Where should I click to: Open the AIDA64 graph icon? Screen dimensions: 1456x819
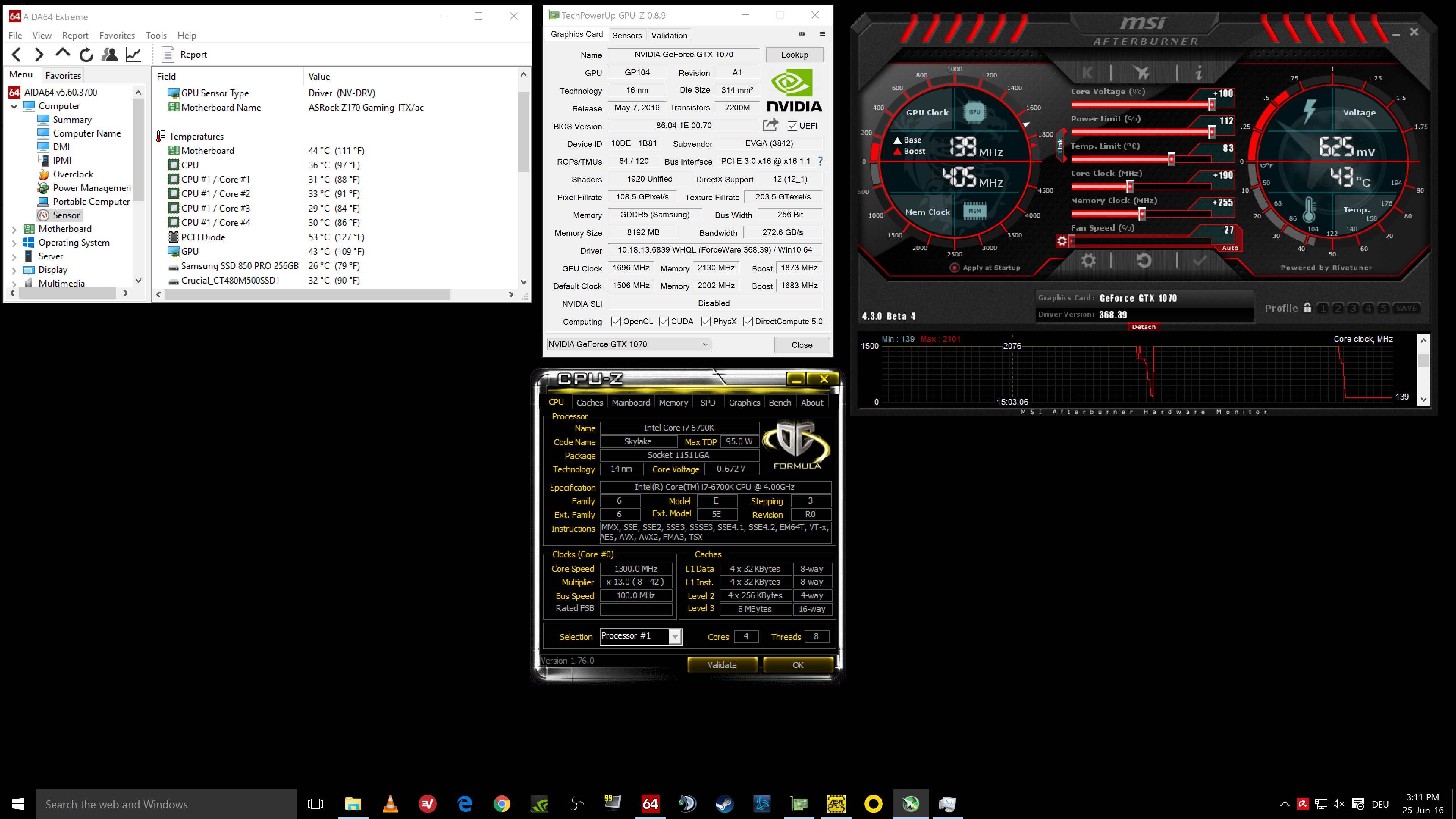click(x=133, y=54)
